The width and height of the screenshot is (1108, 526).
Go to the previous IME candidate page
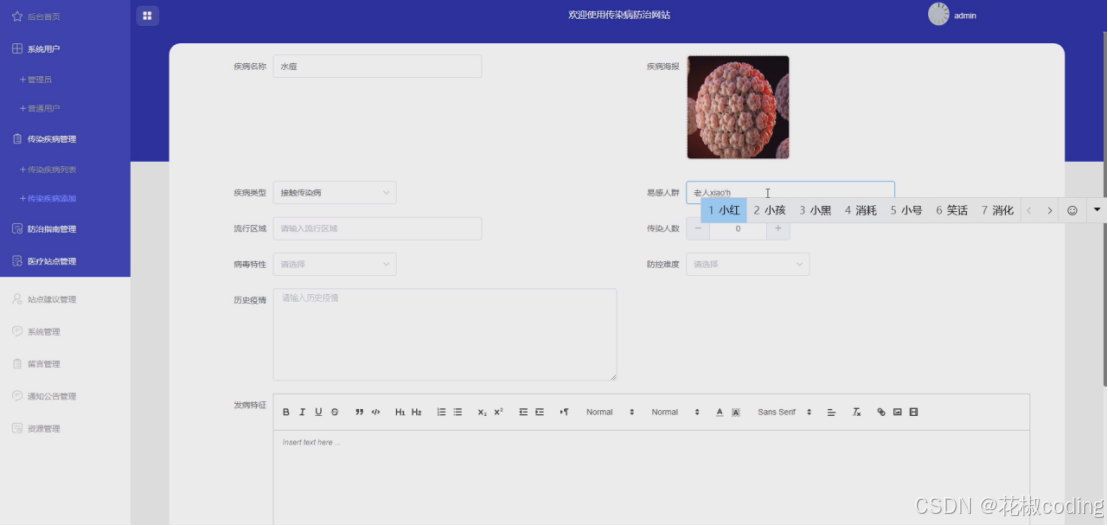click(1030, 211)
